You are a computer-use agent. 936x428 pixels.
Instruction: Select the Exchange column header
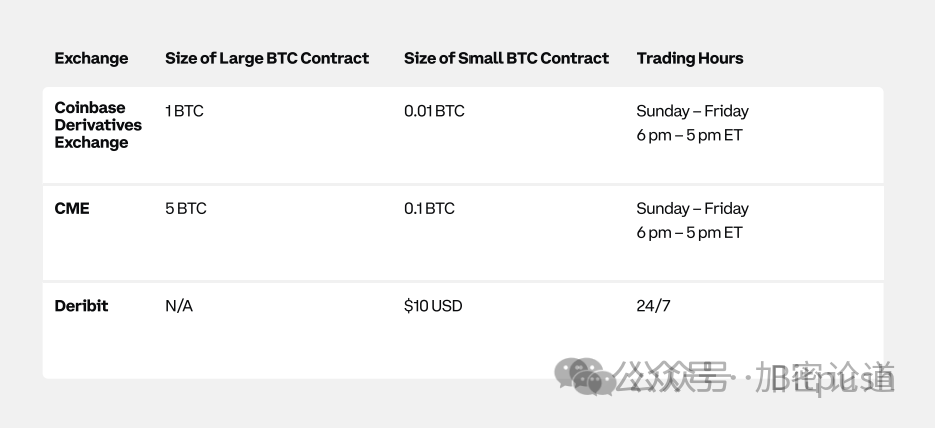(91, 58)
